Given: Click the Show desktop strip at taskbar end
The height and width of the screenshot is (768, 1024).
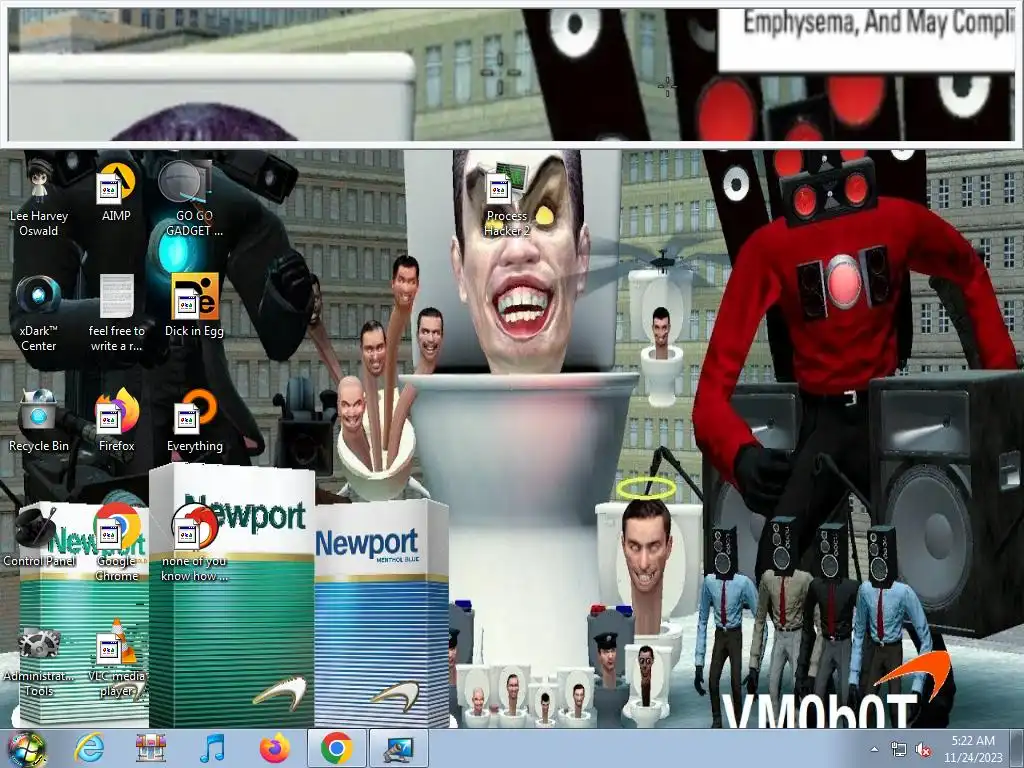Looking at the screenshot, I should (1017, 749).
